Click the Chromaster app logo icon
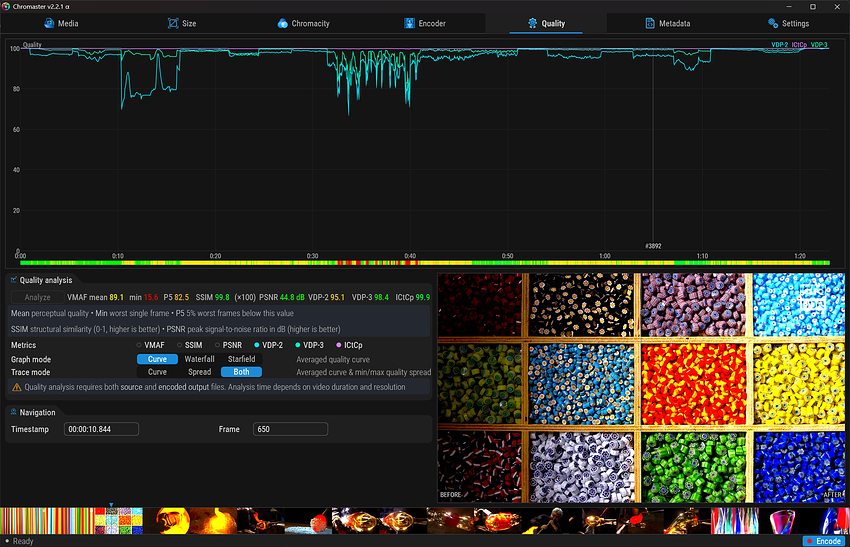Screen dimensions: 850x547 click(6, 7)
